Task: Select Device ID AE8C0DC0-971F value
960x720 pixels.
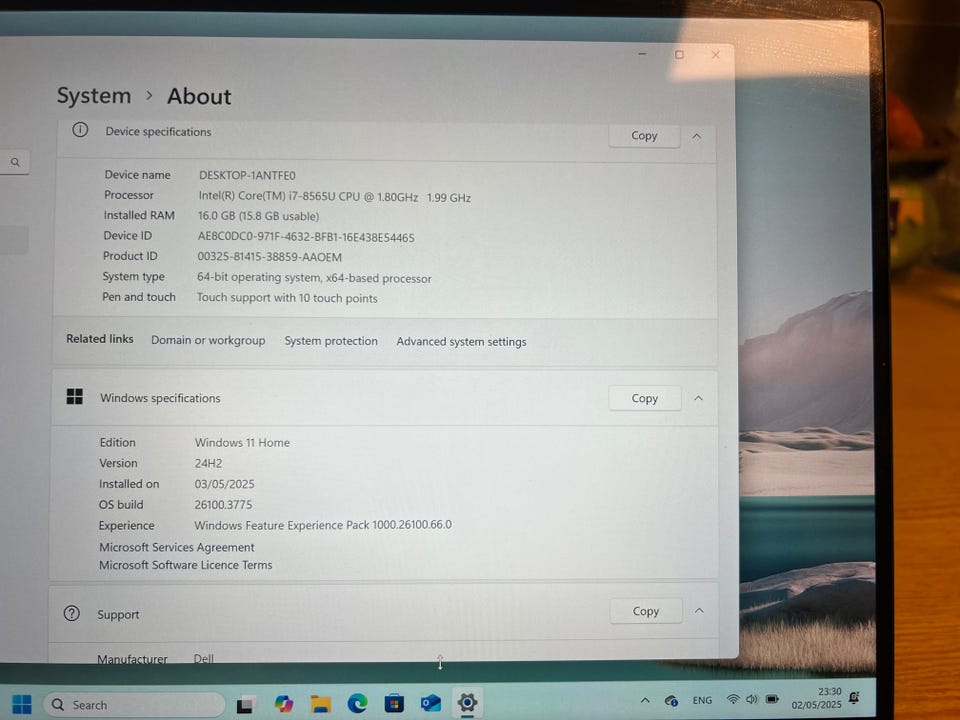Action: pos(306,238)
